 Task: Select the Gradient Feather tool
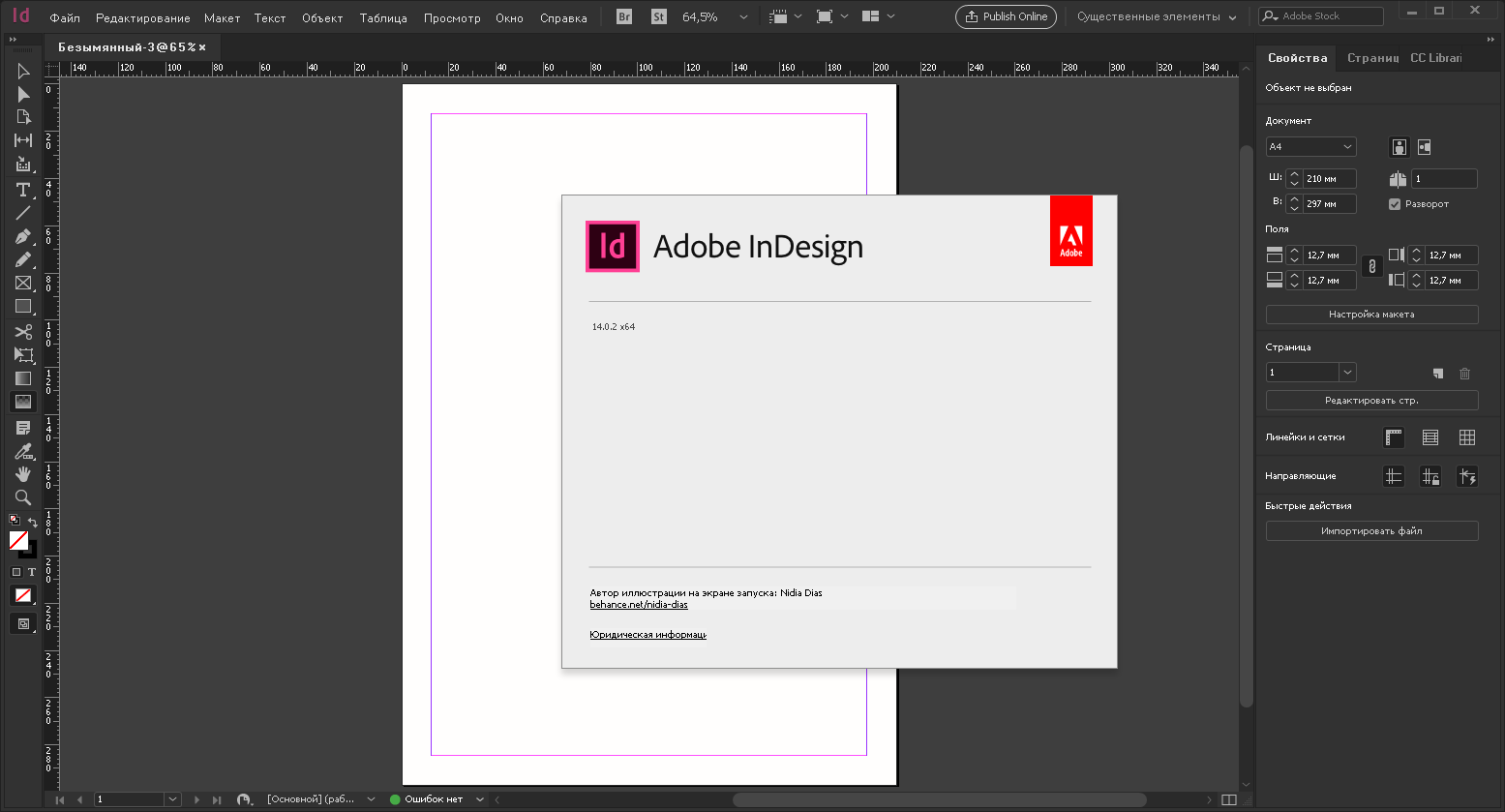click(23, 402)
